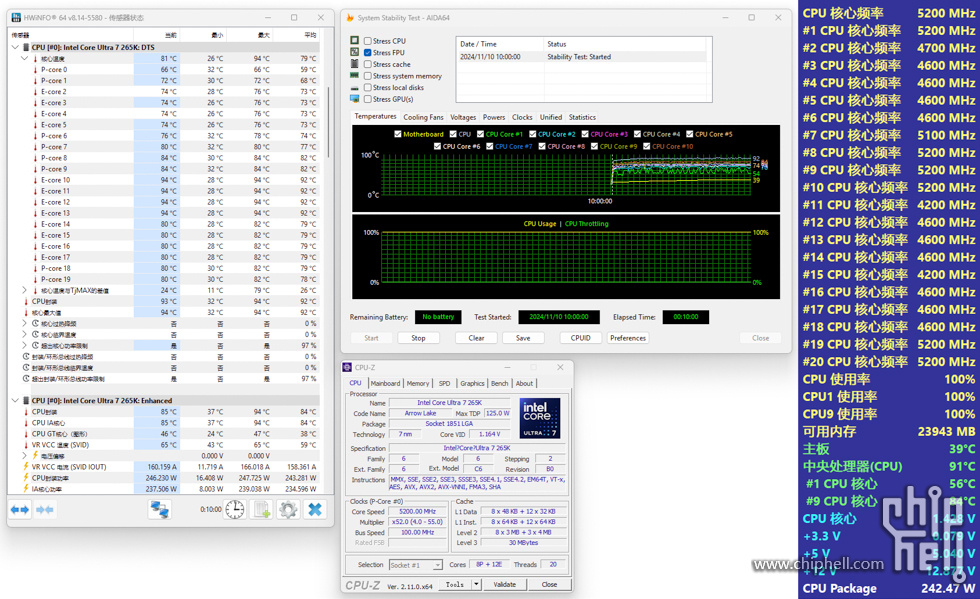
Task: Click the CPU-Z title bar app icon
Action: [348, 367]
